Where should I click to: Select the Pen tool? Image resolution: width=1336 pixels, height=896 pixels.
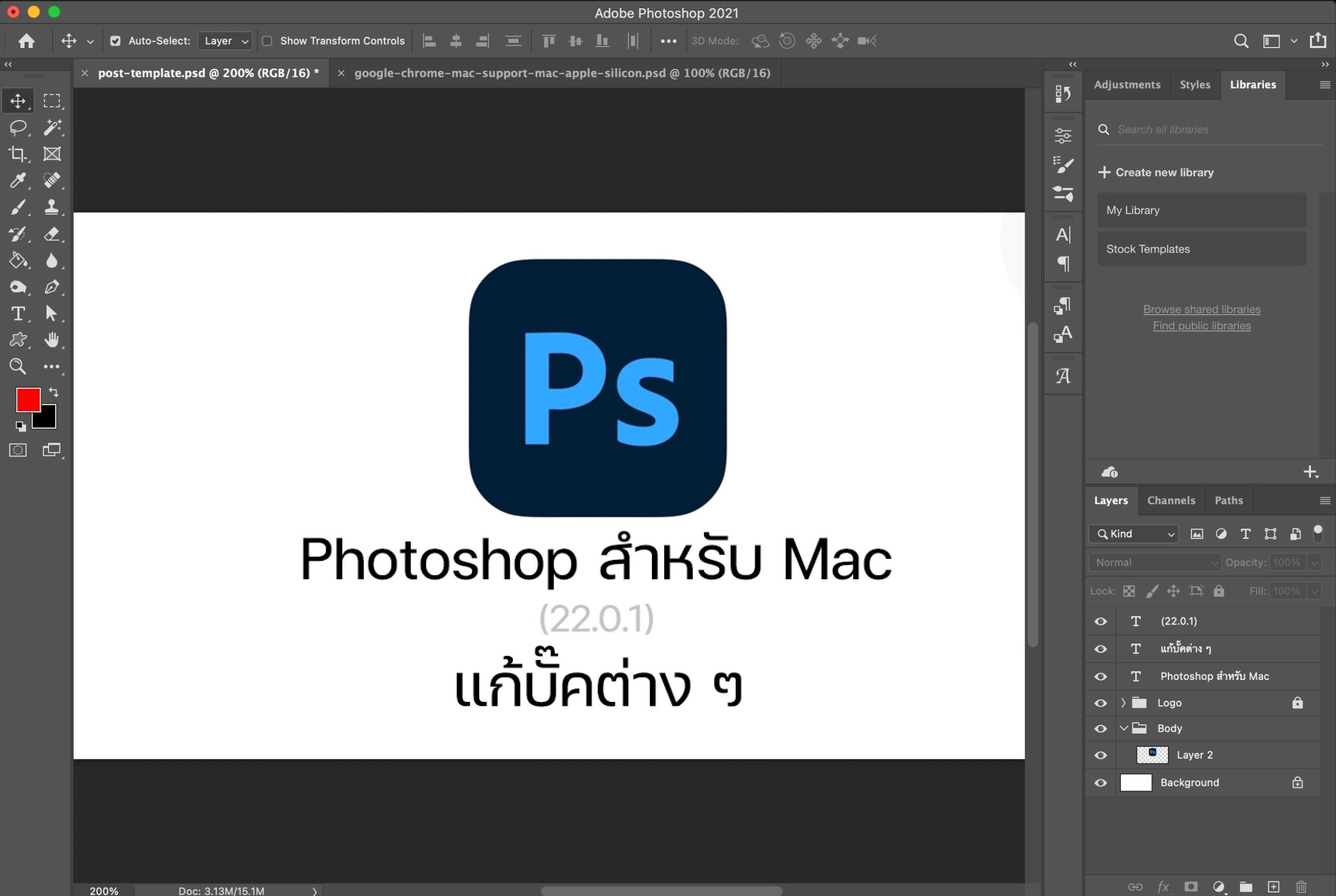(x=52, y=287)
